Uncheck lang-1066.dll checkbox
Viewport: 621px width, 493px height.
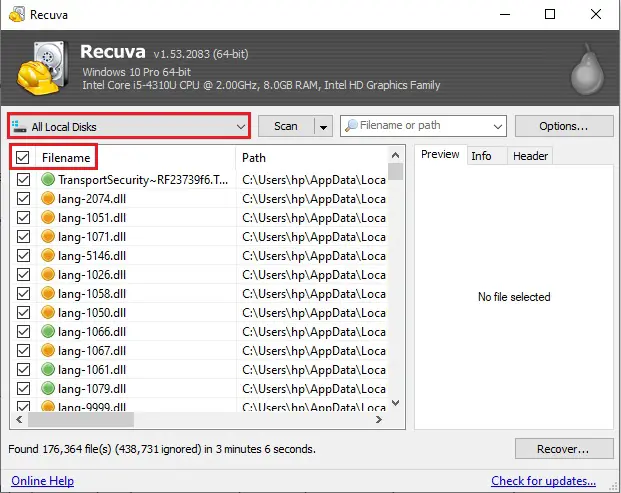click(x=23, y=331)
